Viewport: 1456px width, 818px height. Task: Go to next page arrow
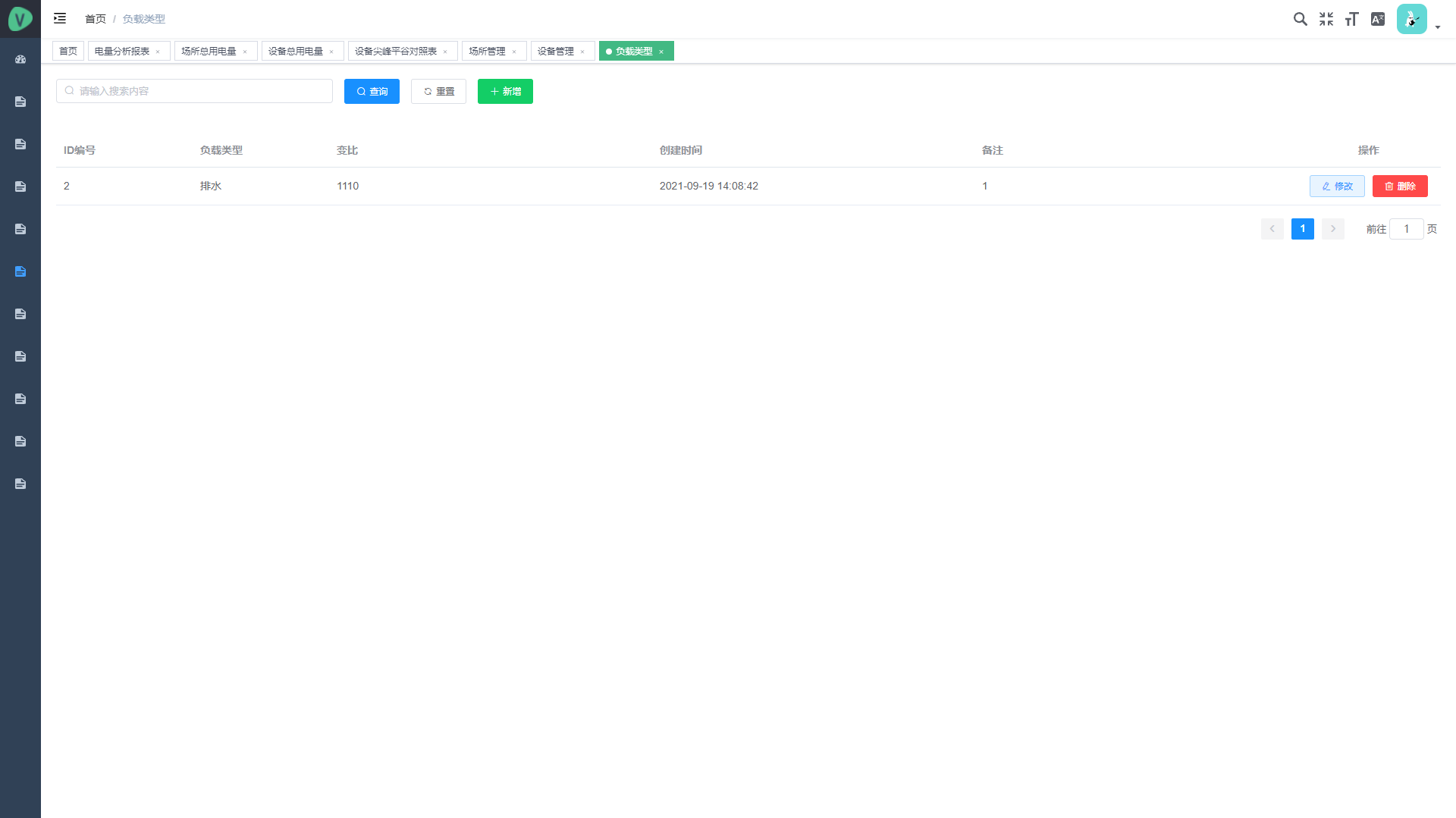tap(1332, 229)
